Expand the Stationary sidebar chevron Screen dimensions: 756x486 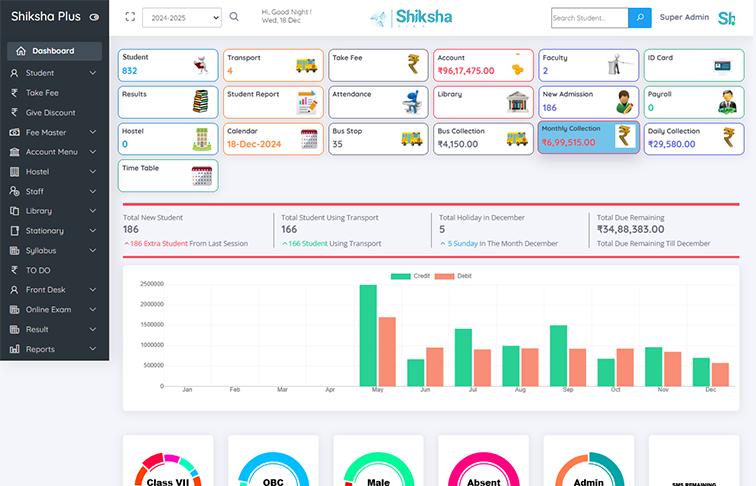[93, 230]
